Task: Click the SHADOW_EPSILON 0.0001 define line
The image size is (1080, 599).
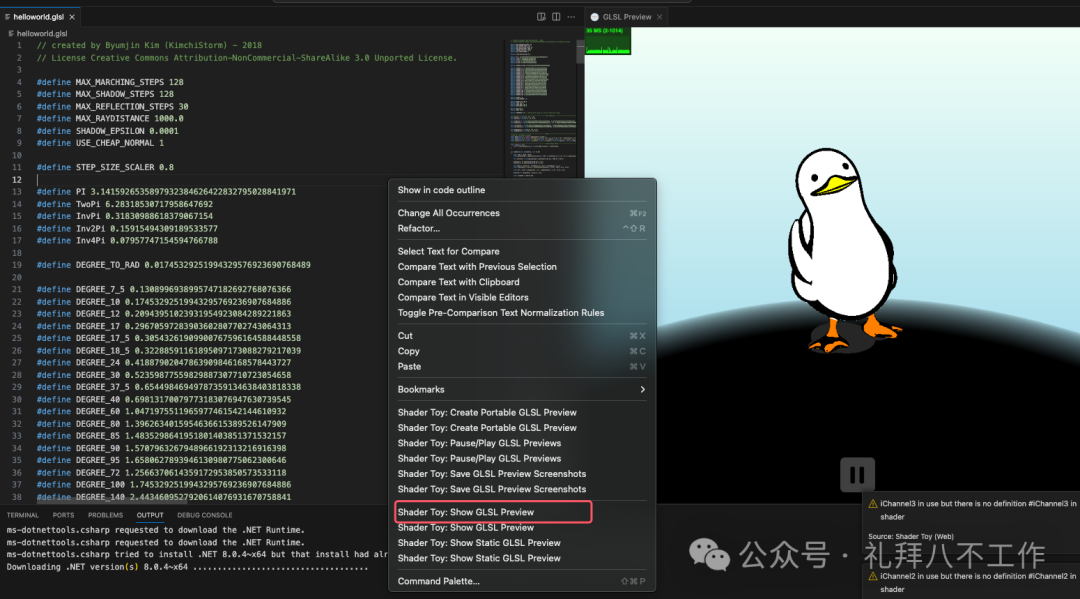Action: [107, 131]
